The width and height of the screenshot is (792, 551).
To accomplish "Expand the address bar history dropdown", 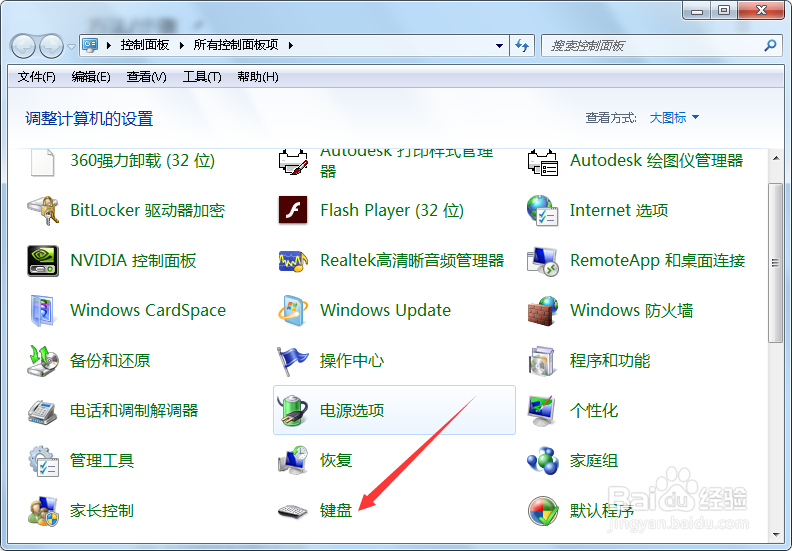I will tap(499, 45).
